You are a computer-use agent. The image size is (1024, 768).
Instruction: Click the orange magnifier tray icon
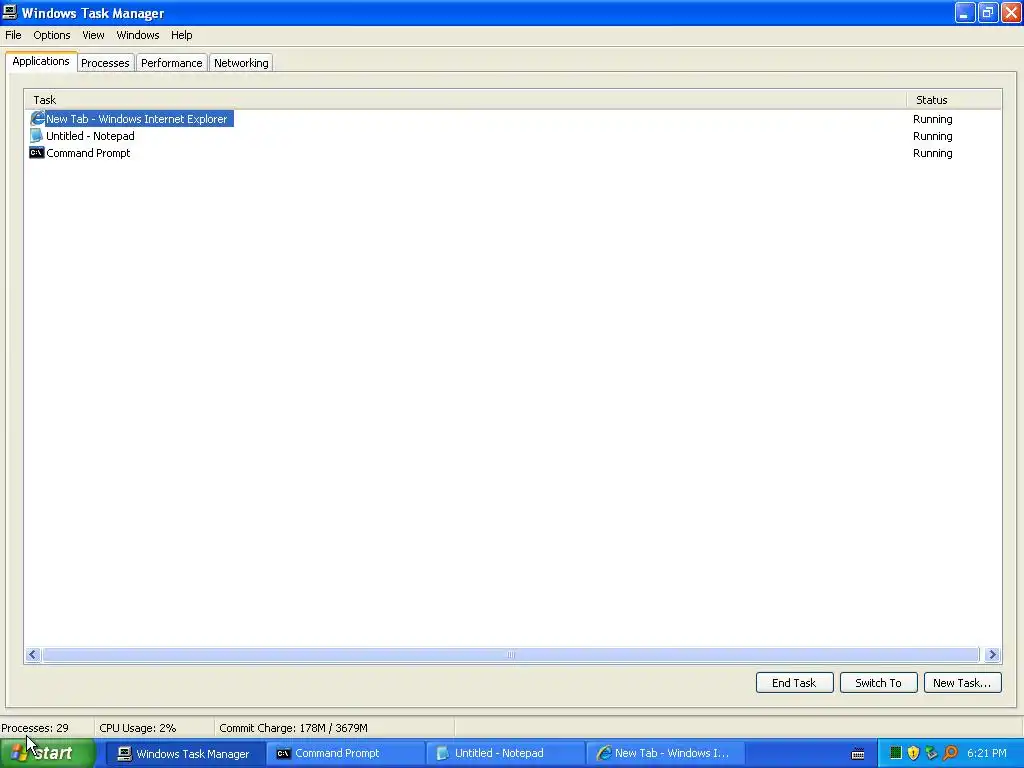(950, 753)
